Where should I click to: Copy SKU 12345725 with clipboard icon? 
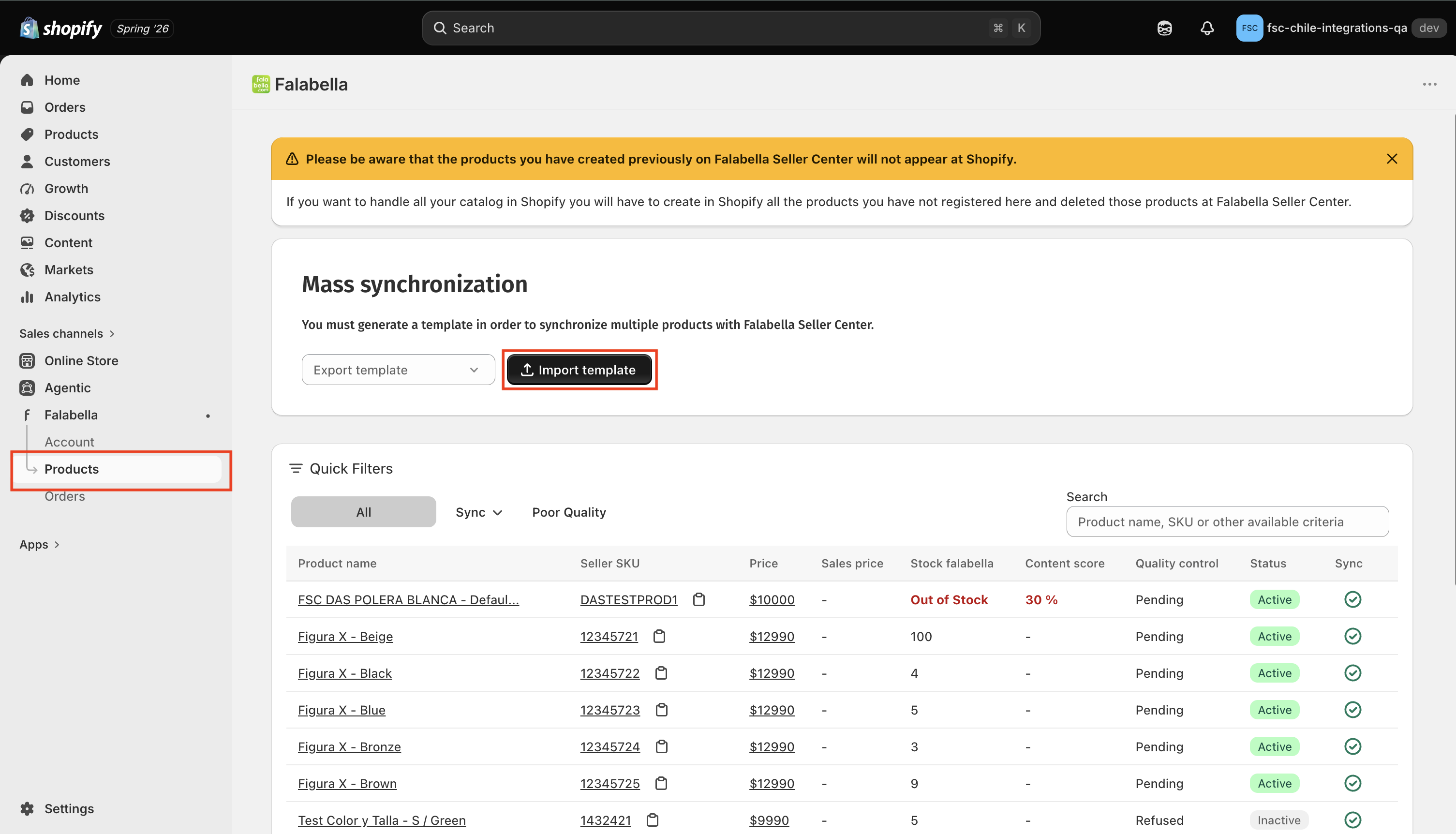point(661,783)
